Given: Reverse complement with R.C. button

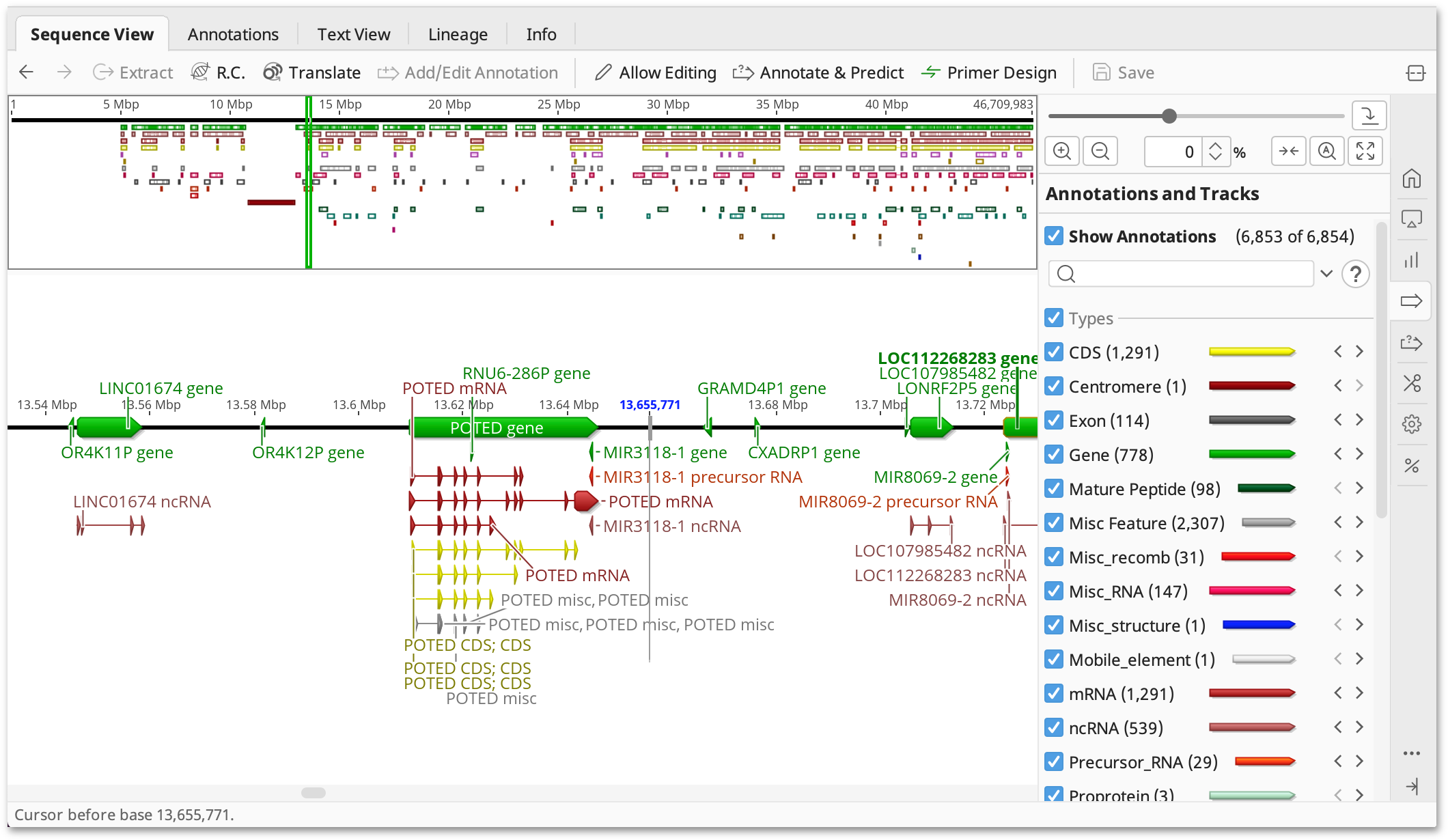Looking at the screenshot, I should tap(218, 72).
